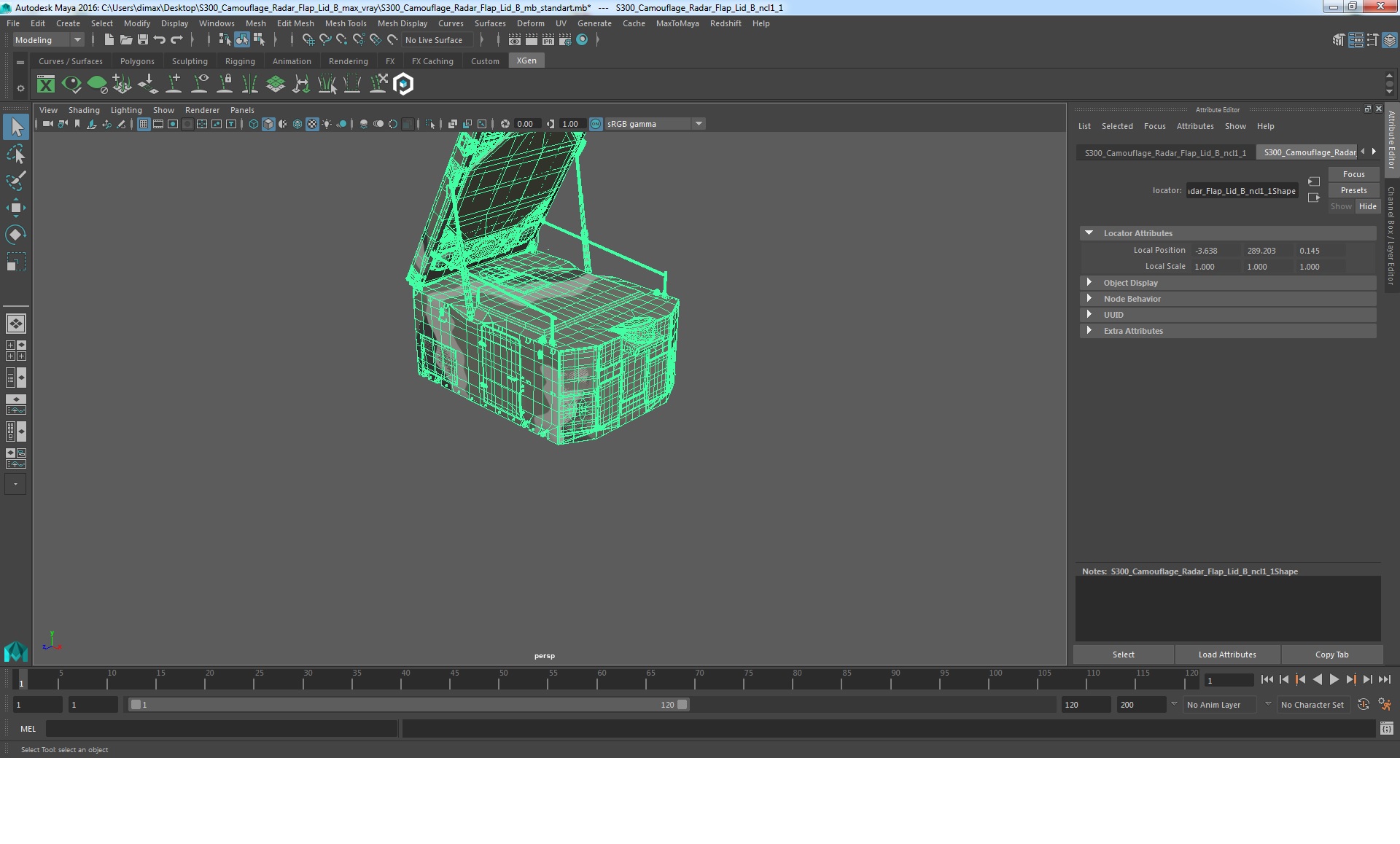Open XGen window shelf icon

coord(46,85)
